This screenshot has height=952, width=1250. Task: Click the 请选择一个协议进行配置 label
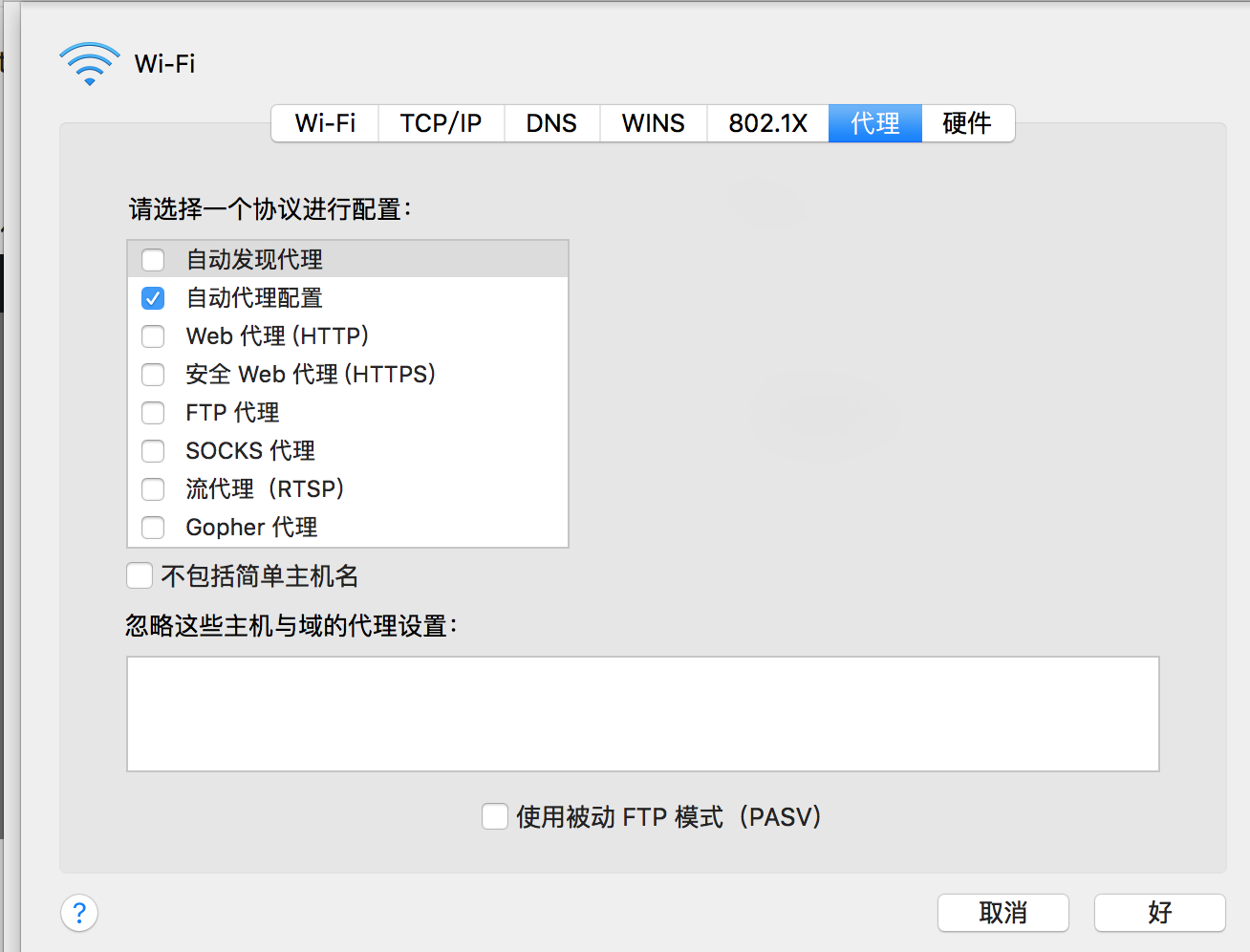point(270,209)
